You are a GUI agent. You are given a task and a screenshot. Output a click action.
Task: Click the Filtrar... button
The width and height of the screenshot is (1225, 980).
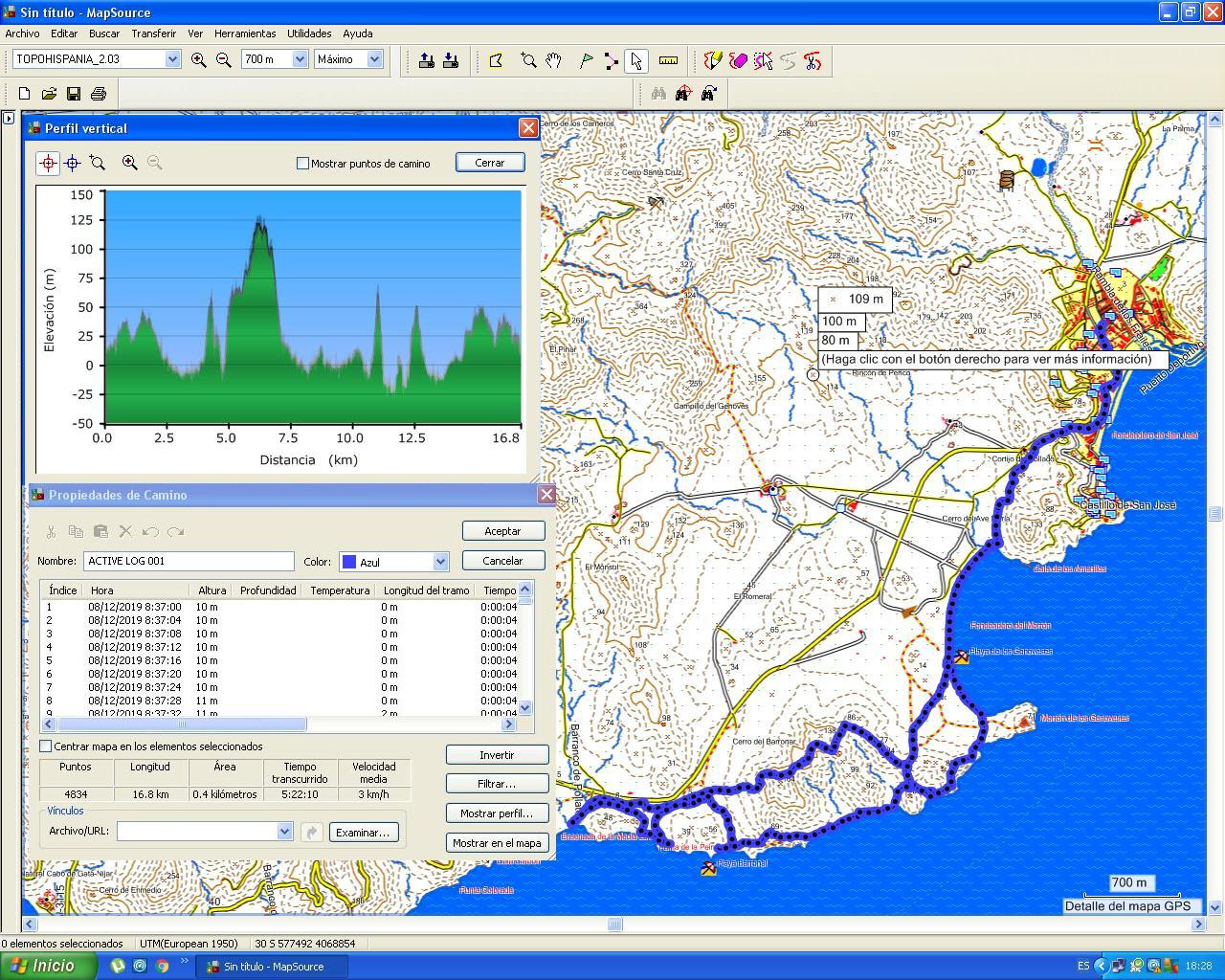(497, 784)
